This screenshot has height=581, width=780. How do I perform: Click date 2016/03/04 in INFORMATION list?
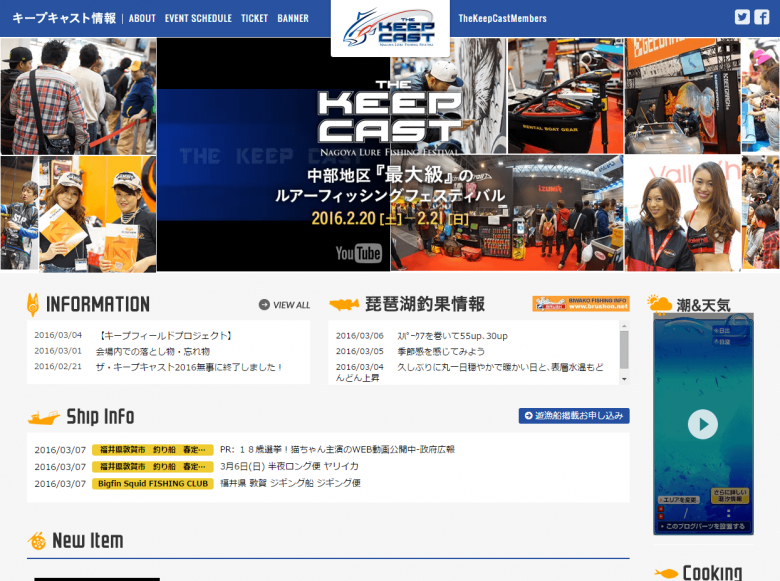(x=58, y=335)
